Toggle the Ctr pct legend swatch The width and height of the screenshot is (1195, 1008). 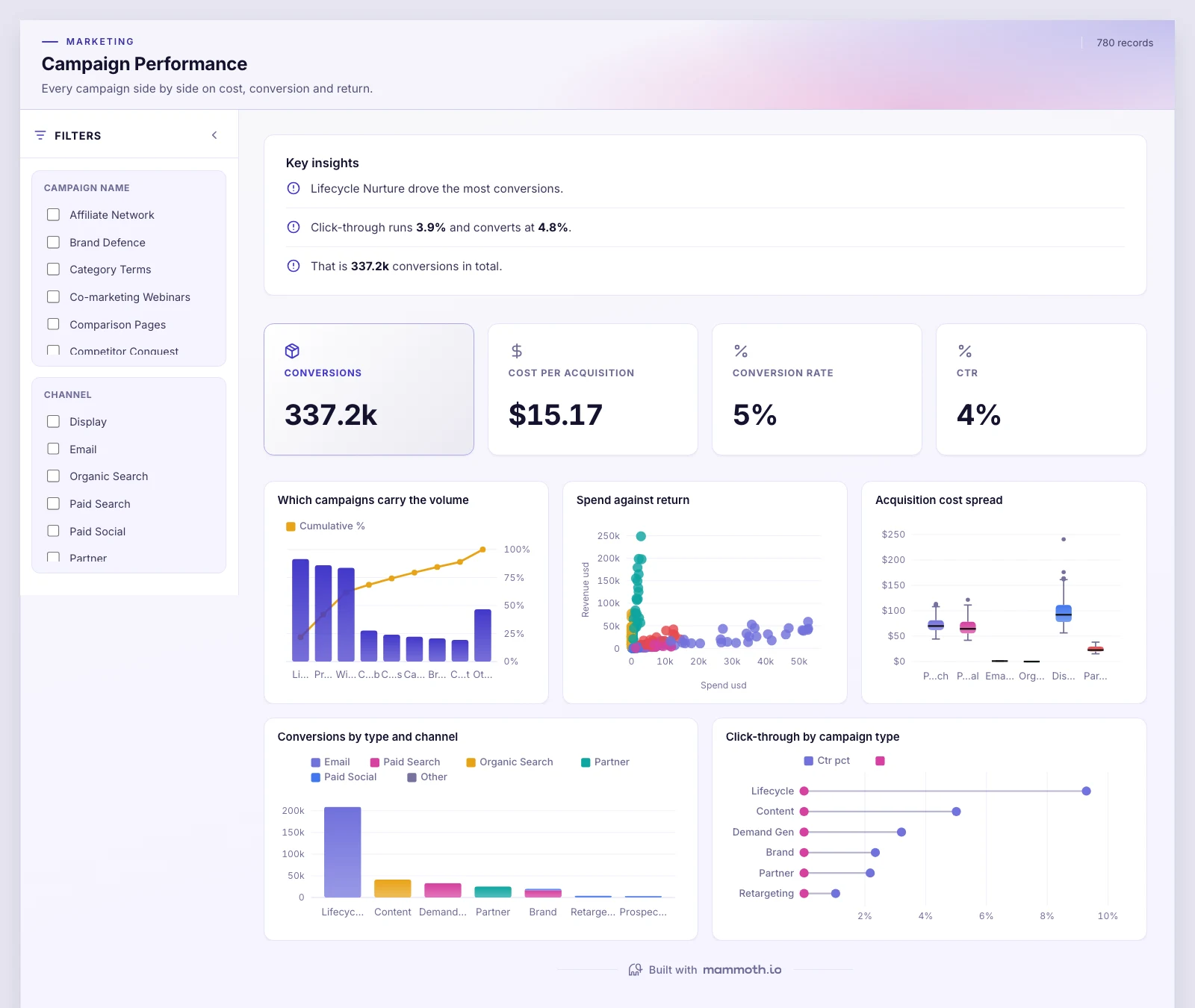pyautogui.click(x=808, y=761)
